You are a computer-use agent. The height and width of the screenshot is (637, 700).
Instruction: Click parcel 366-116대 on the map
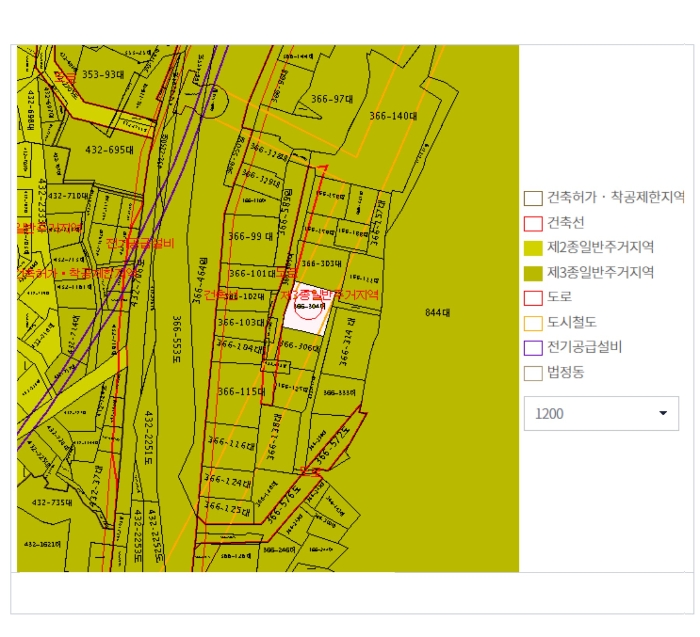[229, 444]
